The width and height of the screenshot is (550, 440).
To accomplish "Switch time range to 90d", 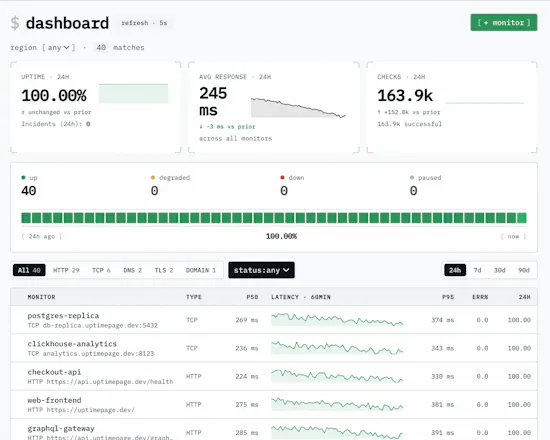I will pyautogui.click(x=524, y=270).
